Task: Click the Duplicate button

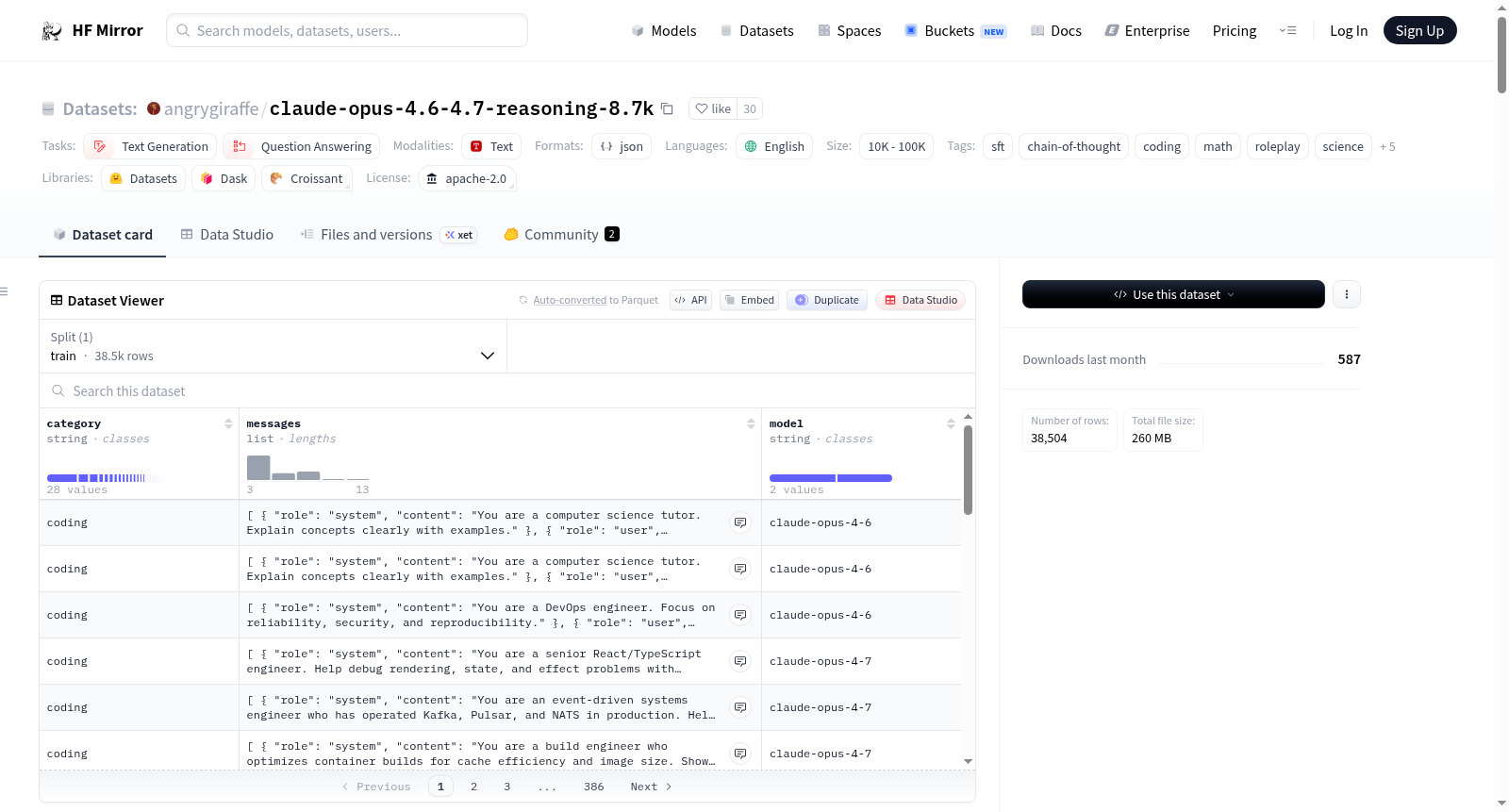Action: pyautogui.click(x=827, y=300)
